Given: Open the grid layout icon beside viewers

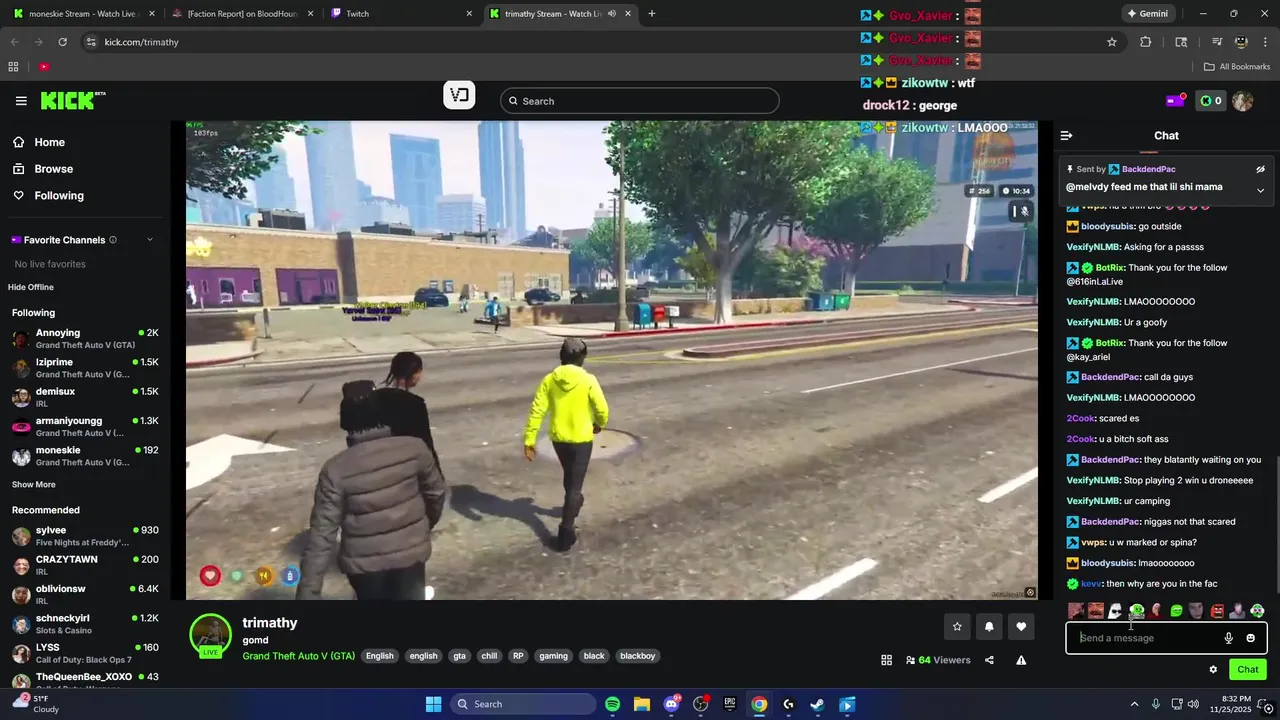Looking at the screenshot, I should click(886, 660).
